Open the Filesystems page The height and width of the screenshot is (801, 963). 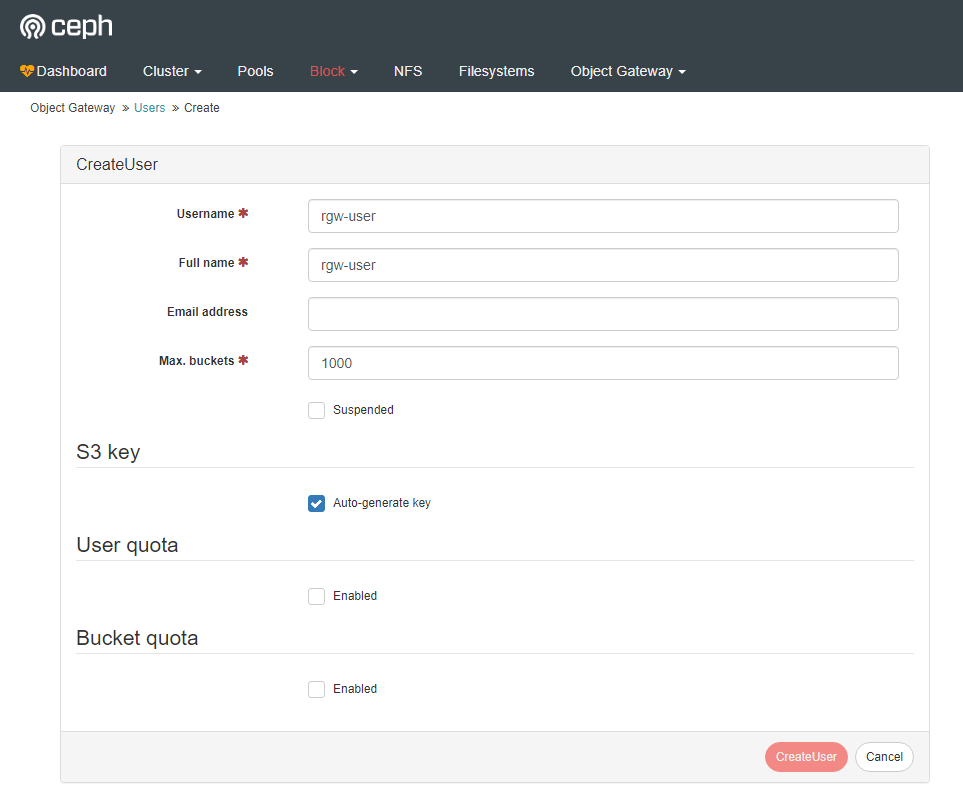point(496,71)
